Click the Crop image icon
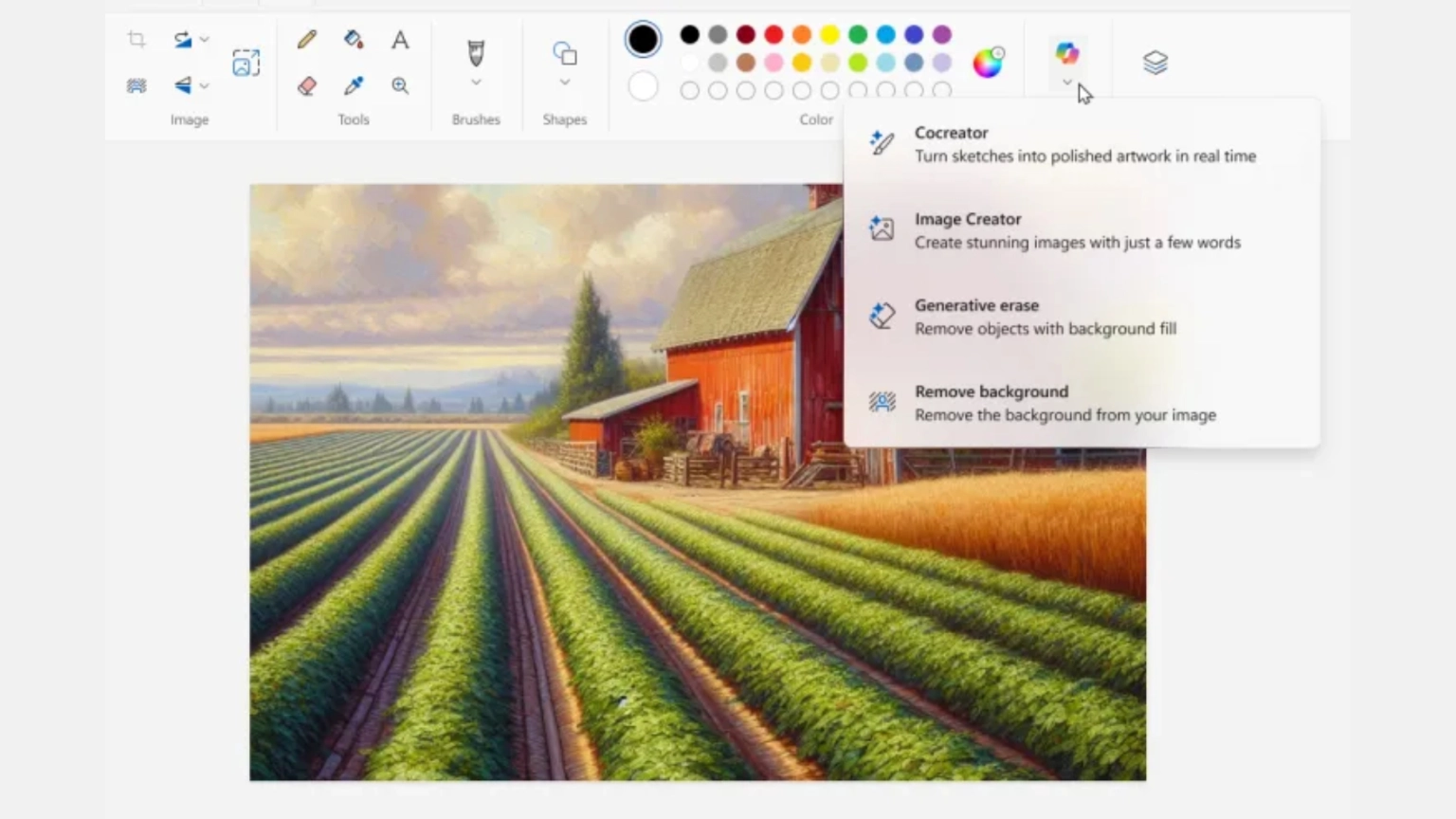Viewport: 1456px width, 819px height. (136, 40)
